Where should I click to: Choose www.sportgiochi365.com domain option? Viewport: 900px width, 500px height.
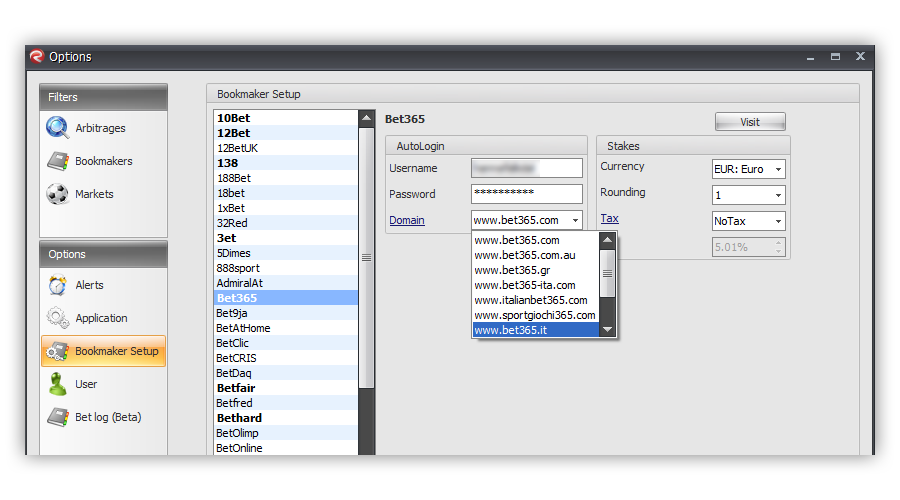point(536,315)
